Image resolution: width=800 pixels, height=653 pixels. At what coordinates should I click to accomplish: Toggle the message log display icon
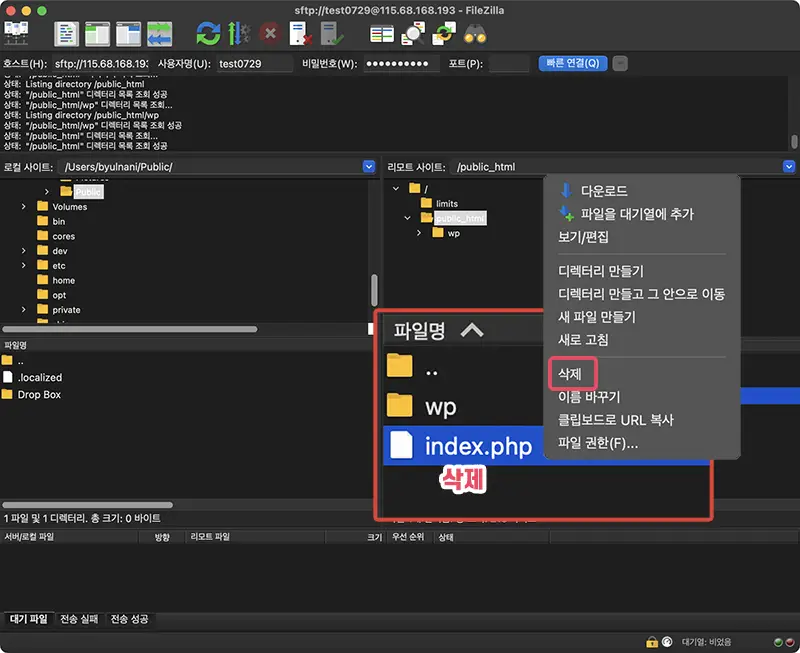pos(66,34)
